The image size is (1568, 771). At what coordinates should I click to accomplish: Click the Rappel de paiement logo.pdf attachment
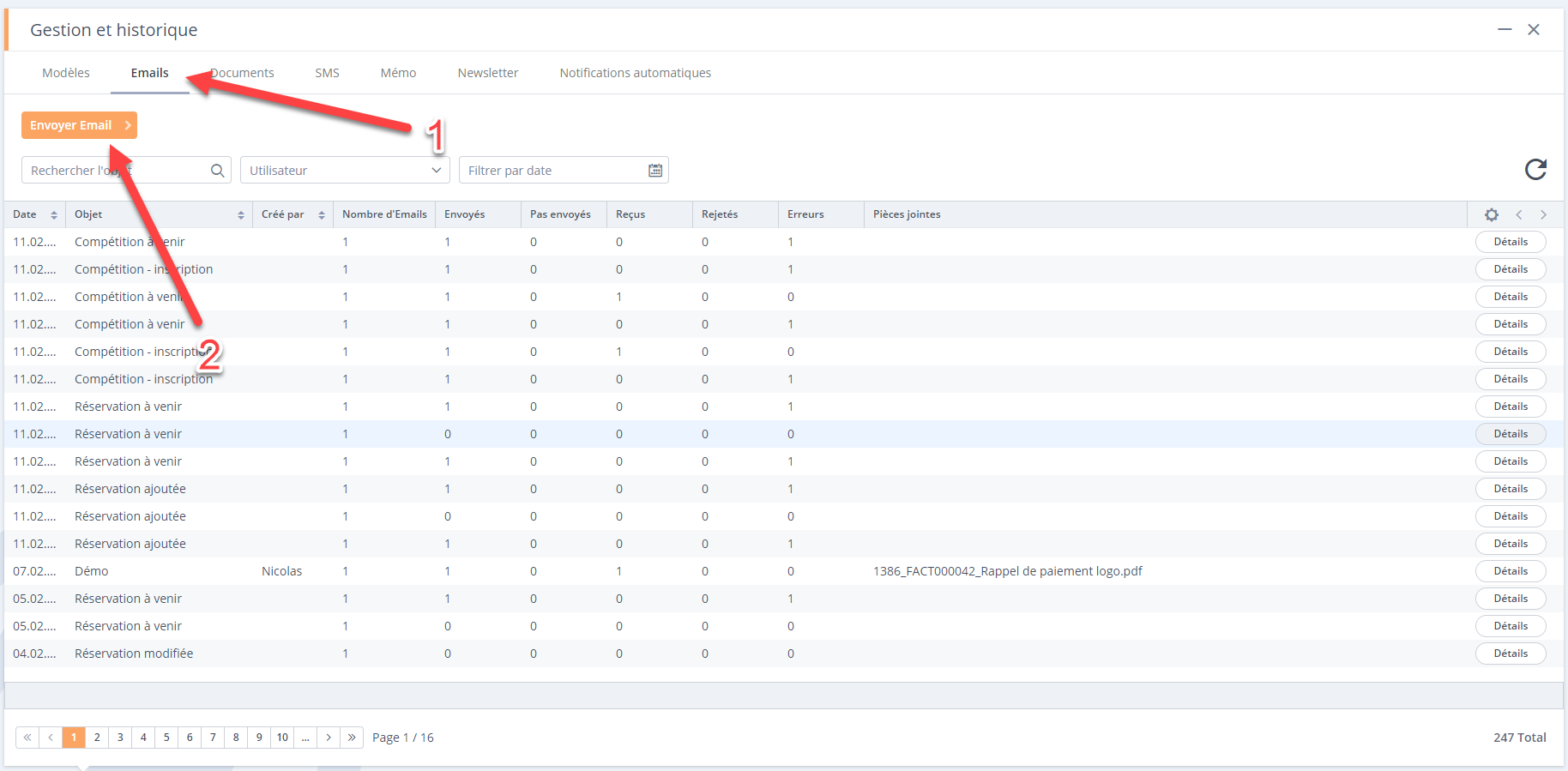click(1008, 571)
